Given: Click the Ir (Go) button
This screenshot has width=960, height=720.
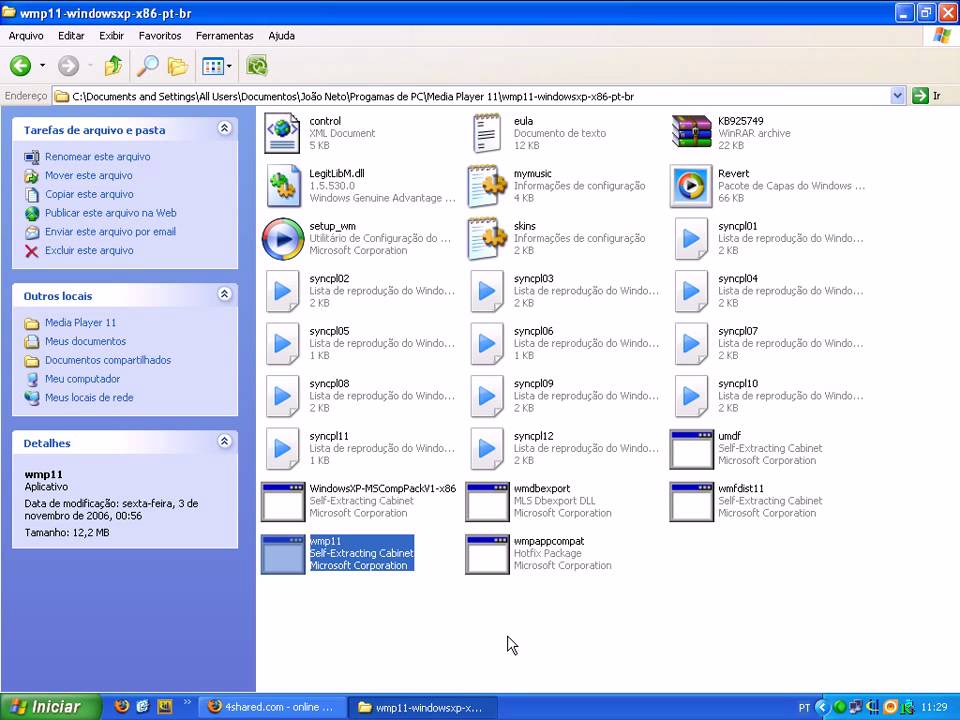Looking at the screenshot, I should coord(927,96).
